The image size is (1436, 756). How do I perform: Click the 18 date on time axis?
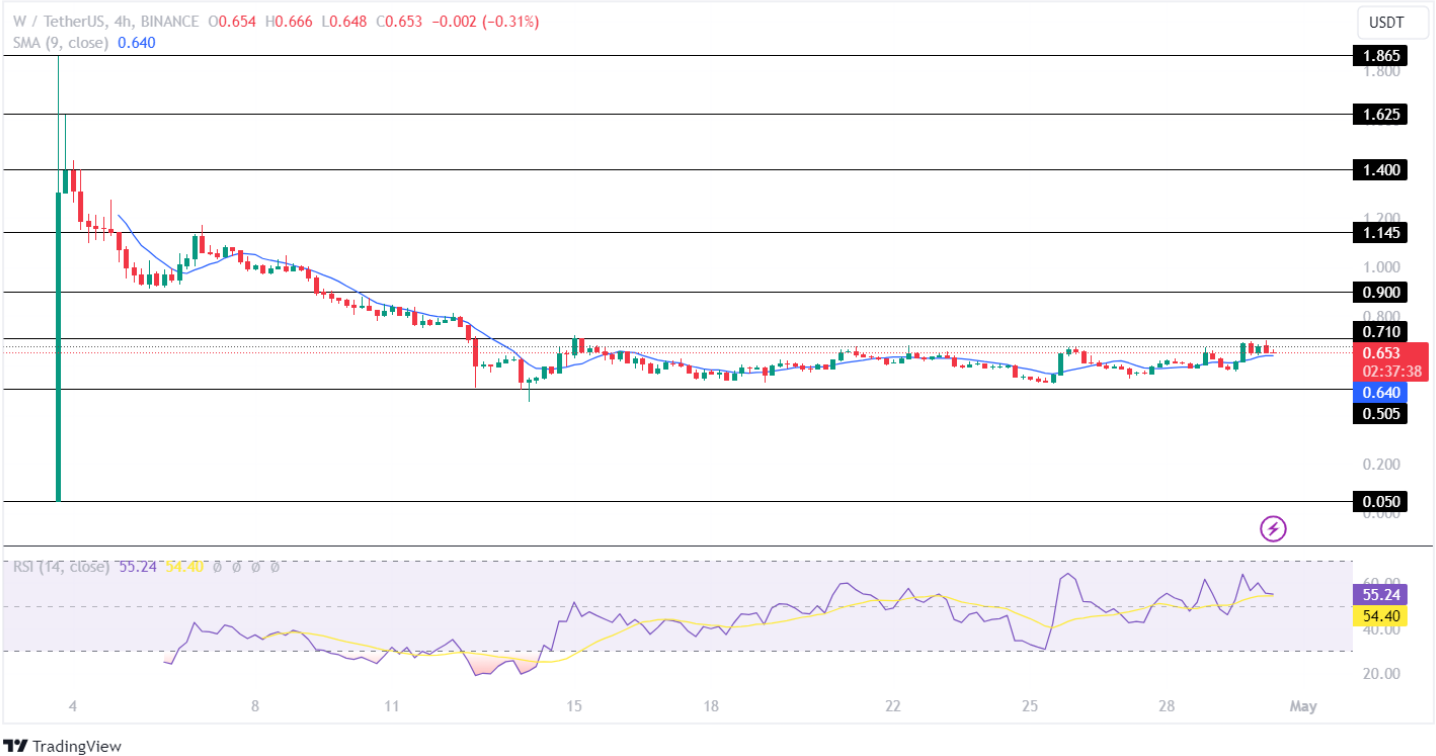point(711,706)
